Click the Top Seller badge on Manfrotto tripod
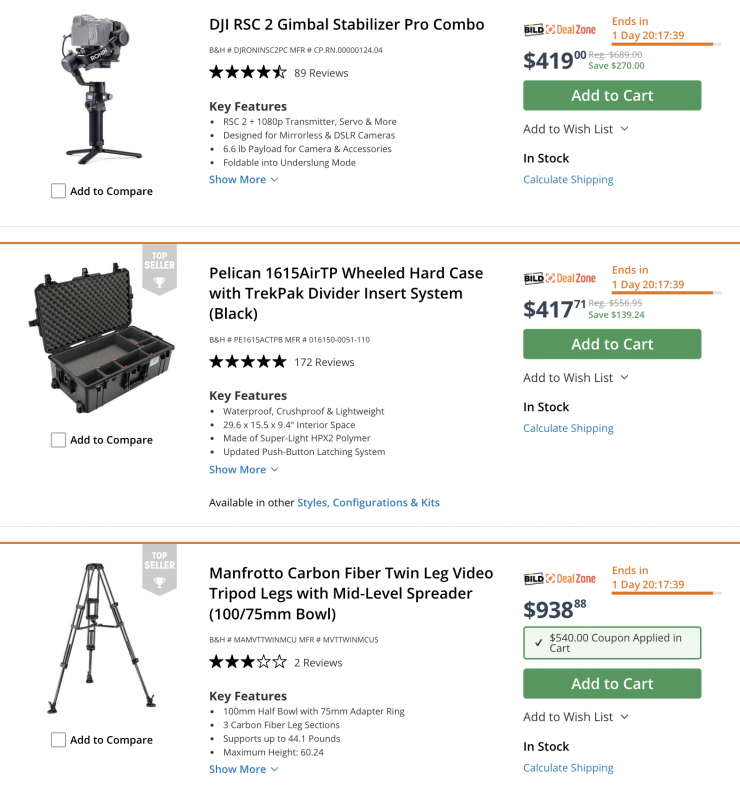This screenshot has width=740, height=812. [159, 568]
